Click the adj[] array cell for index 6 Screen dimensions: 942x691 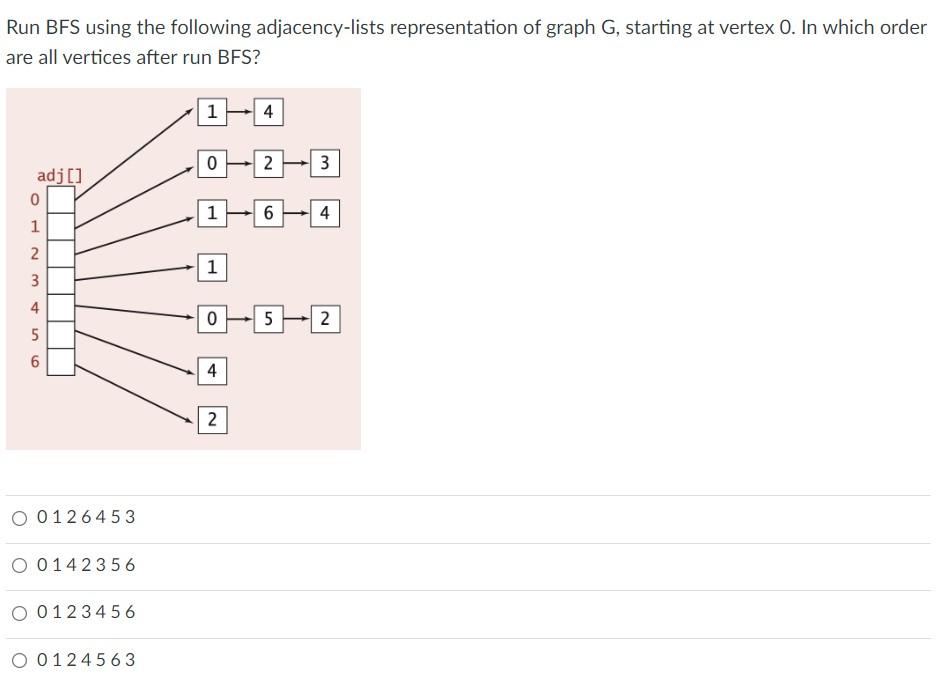62,362
